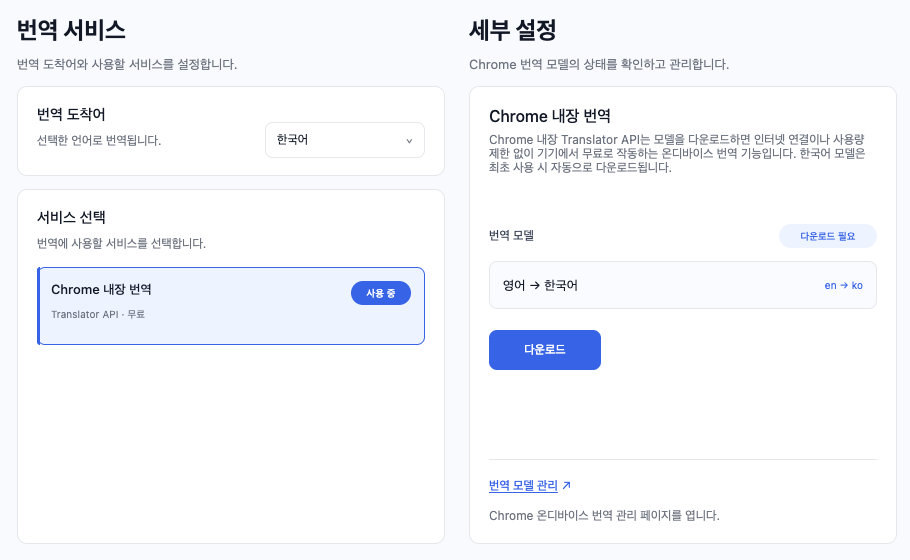Click the 번역 도착어 label
Screen dimensions: 910x560
pos(71,114)
